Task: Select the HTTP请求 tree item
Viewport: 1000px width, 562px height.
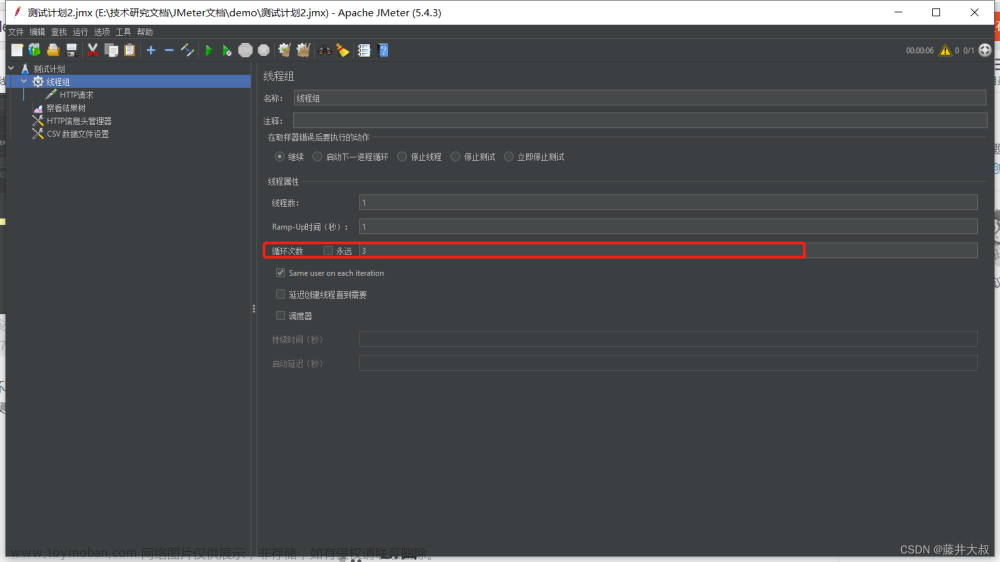Action: 76,95
